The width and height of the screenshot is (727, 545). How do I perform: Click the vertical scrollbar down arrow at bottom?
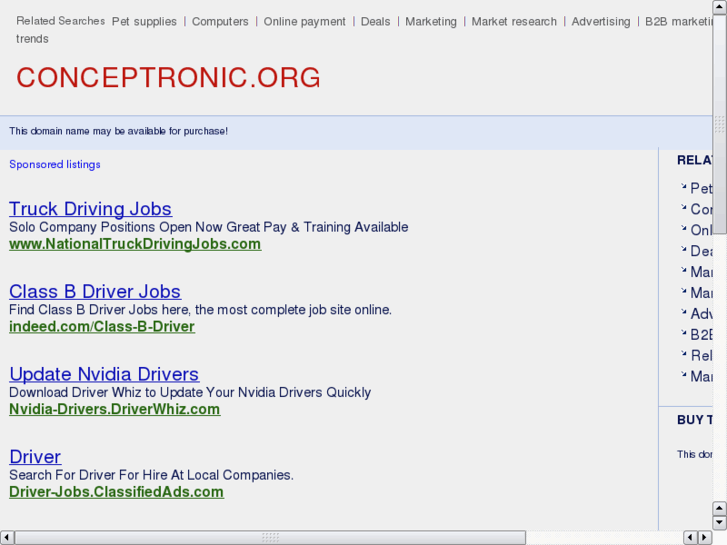(720, 523)
